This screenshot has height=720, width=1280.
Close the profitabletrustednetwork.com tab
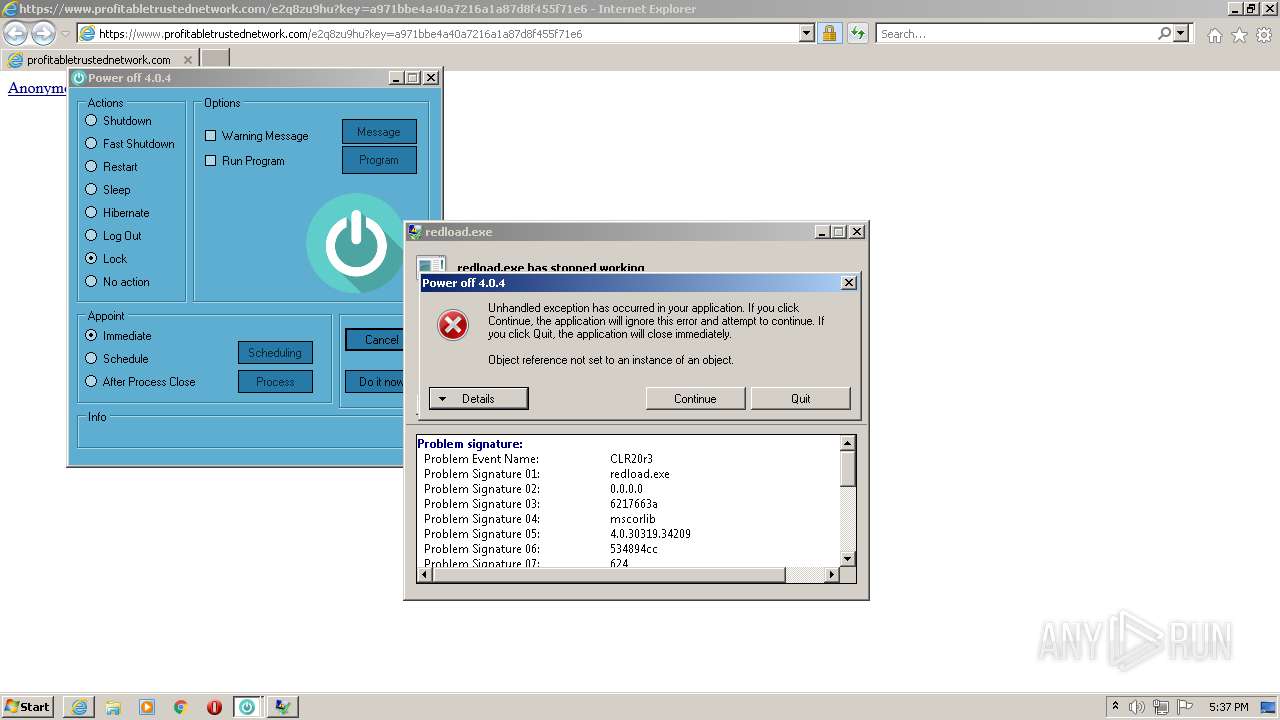188,60
